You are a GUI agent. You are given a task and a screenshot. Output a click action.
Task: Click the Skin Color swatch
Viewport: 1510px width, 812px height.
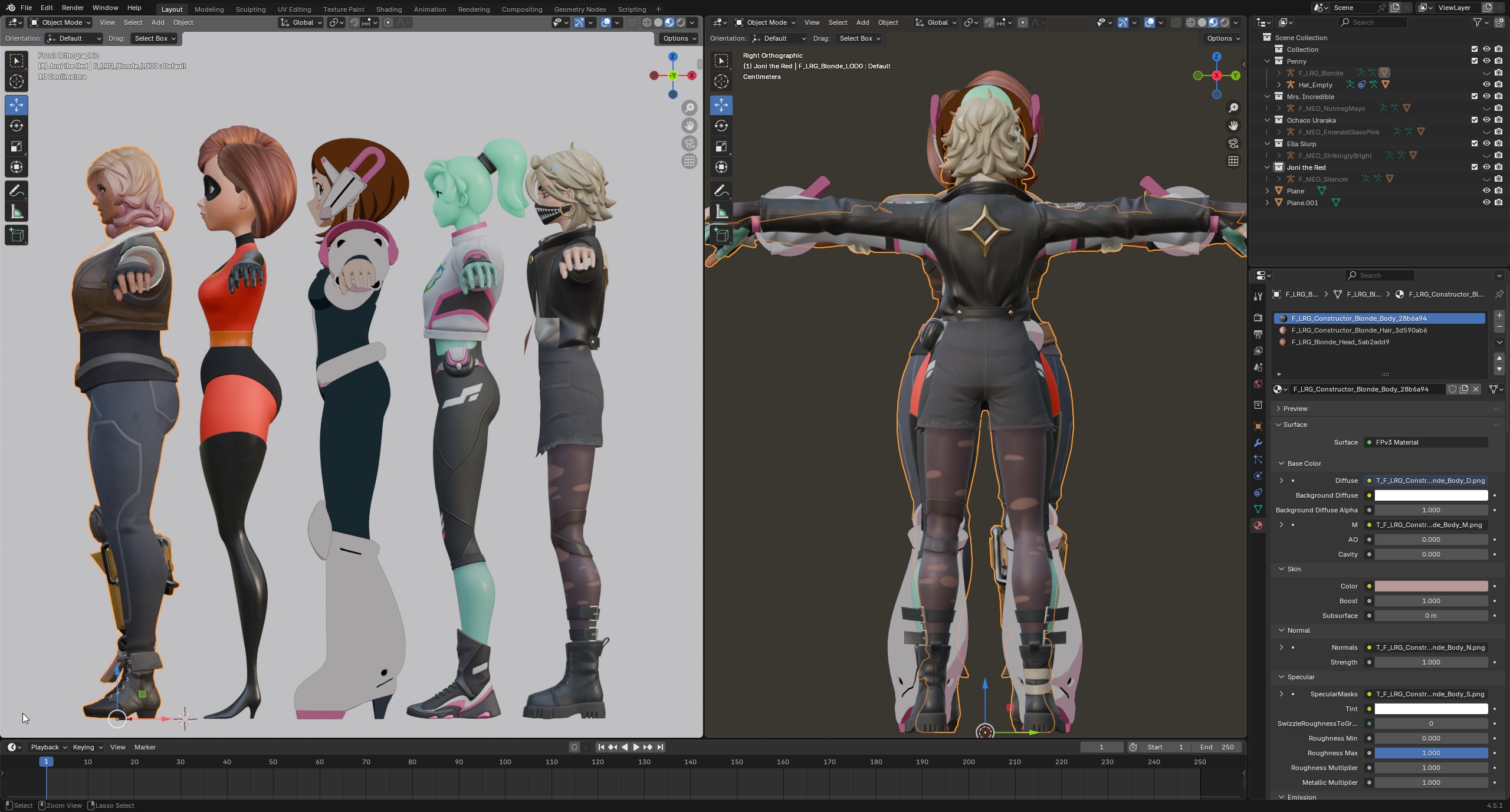pos(1430,586)
